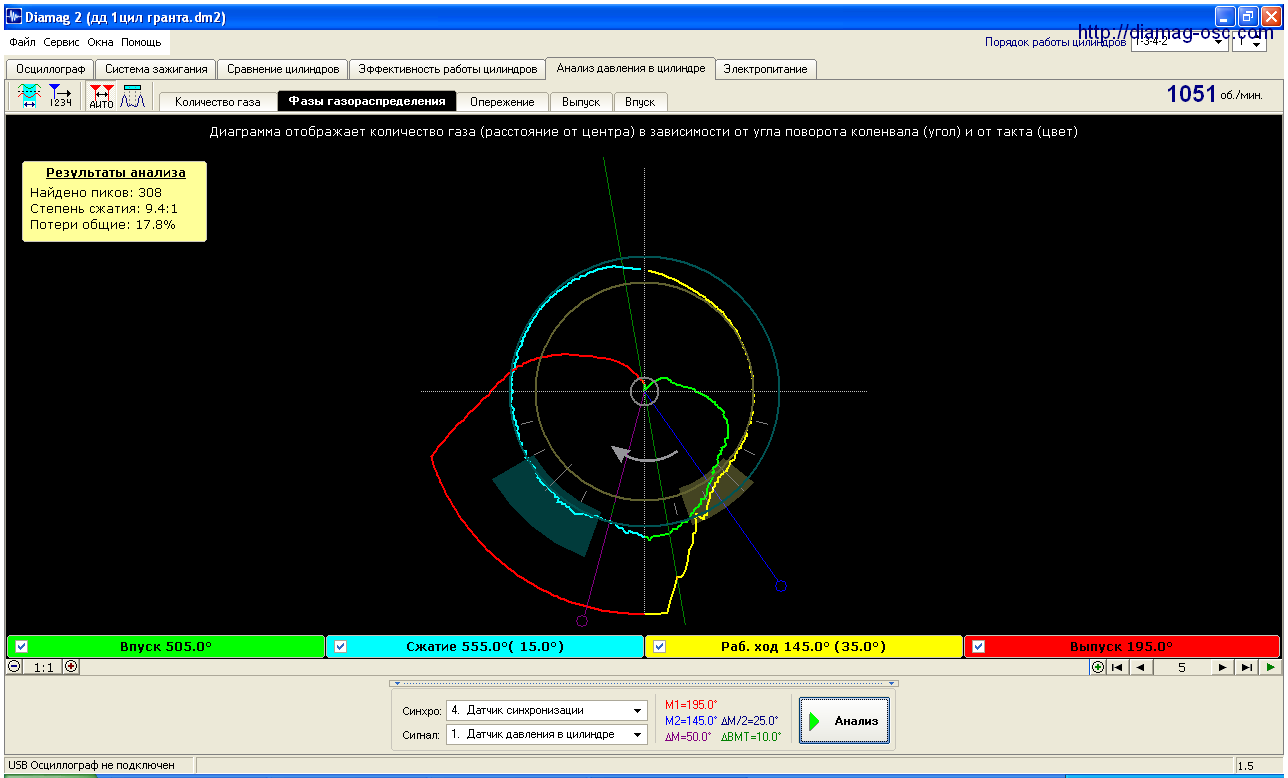This screenshot has height=778, width=1288.
Task: Jump to the last frame
Action: 1246,667
